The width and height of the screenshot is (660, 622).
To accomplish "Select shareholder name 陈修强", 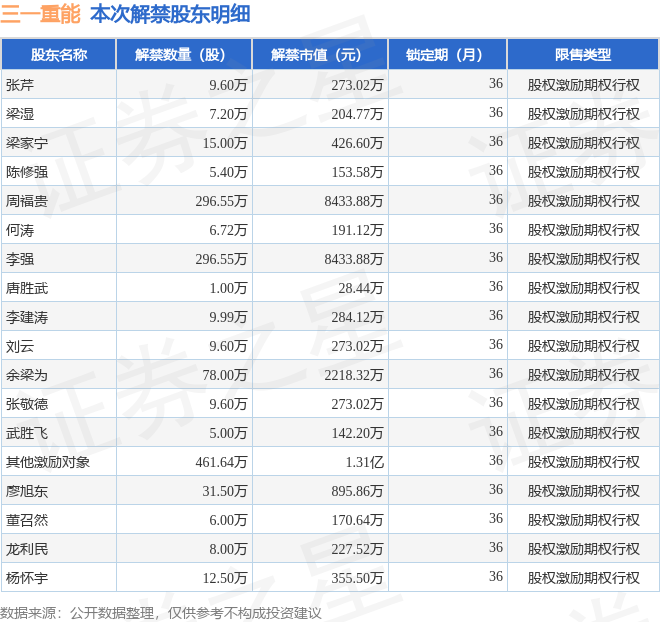I will 27,172.
